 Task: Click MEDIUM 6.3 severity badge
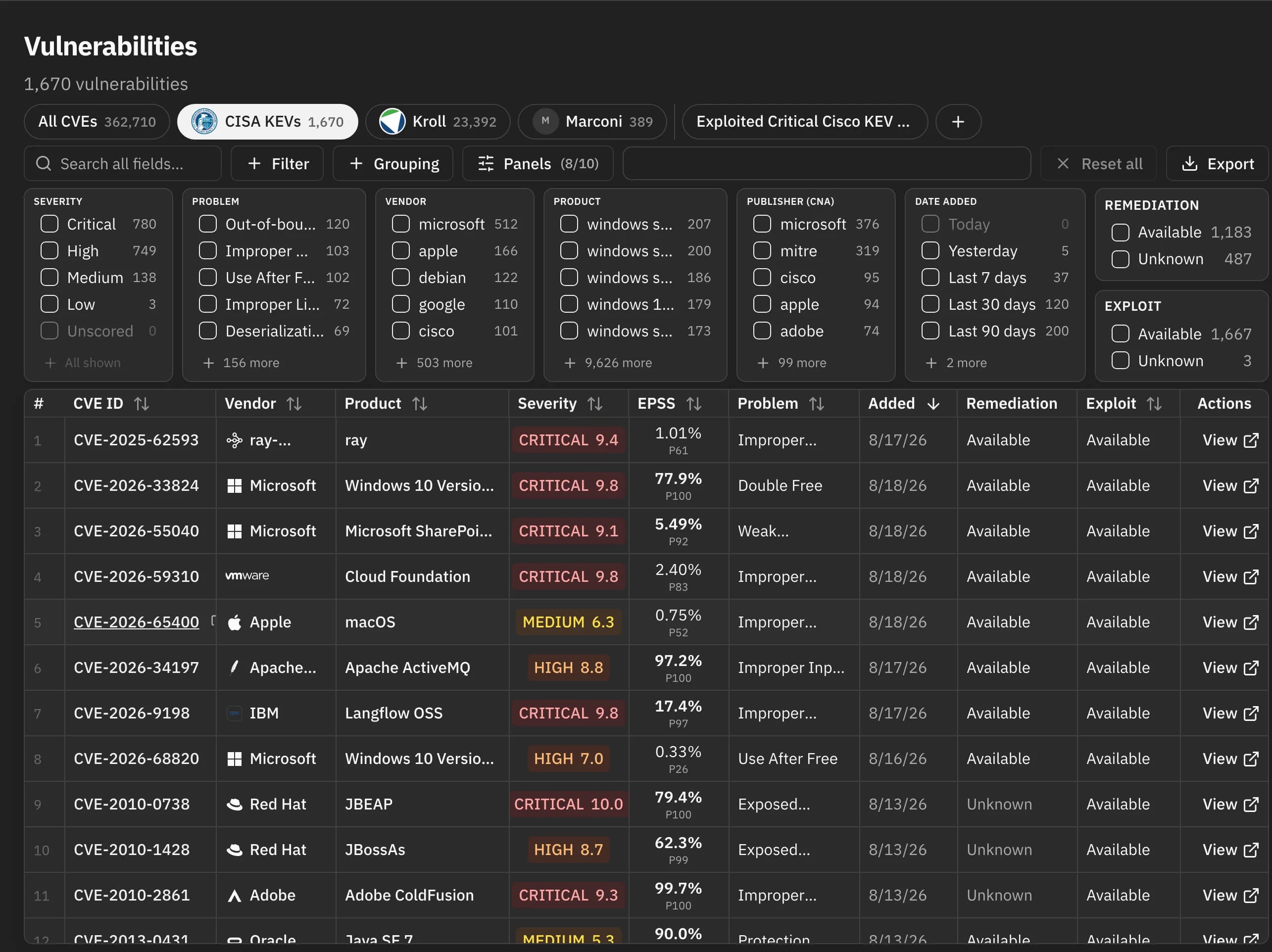pyautogui.click(x=568, y=622)
